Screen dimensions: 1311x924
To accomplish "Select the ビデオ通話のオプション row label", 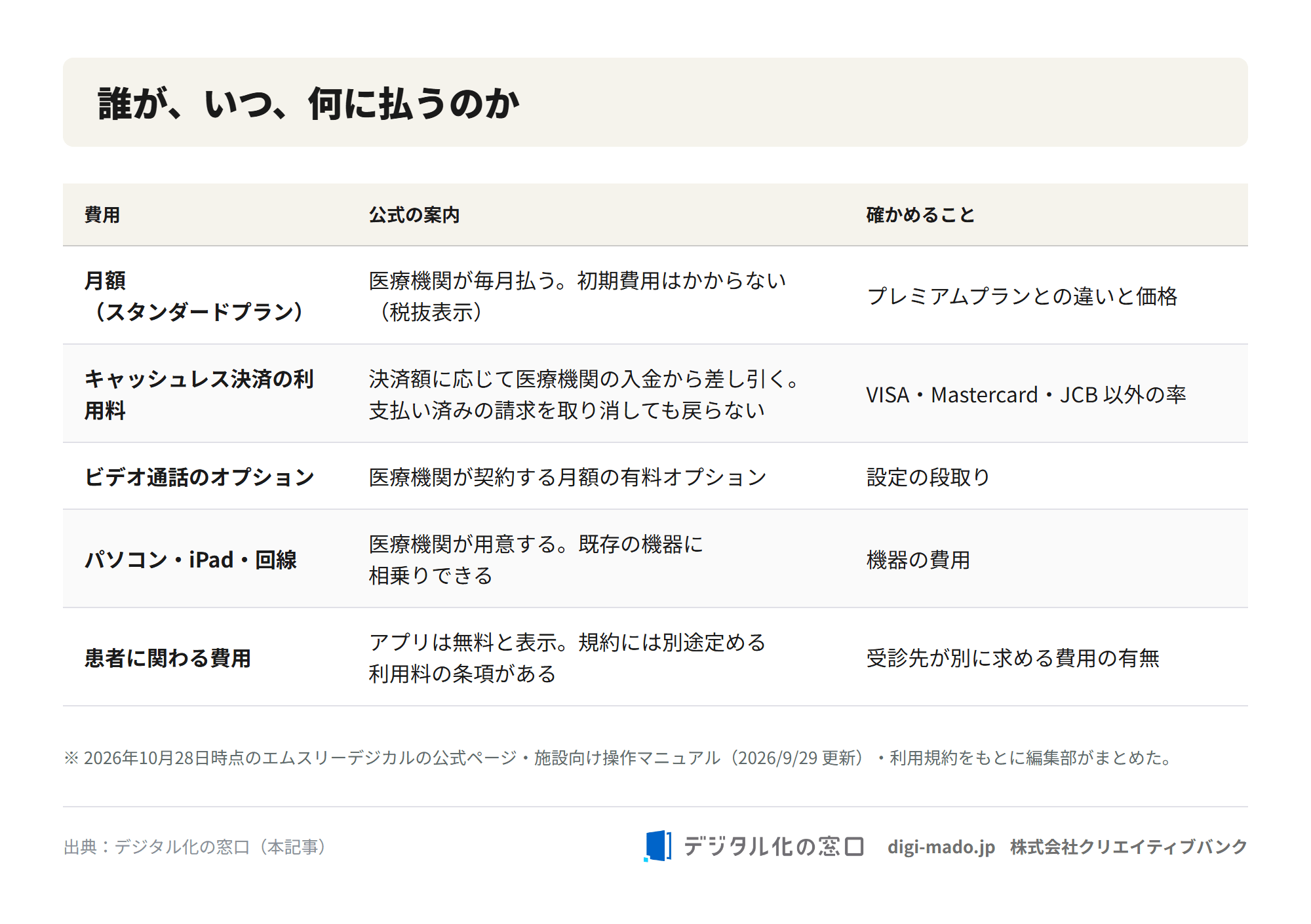I will (x=200, y=477).
